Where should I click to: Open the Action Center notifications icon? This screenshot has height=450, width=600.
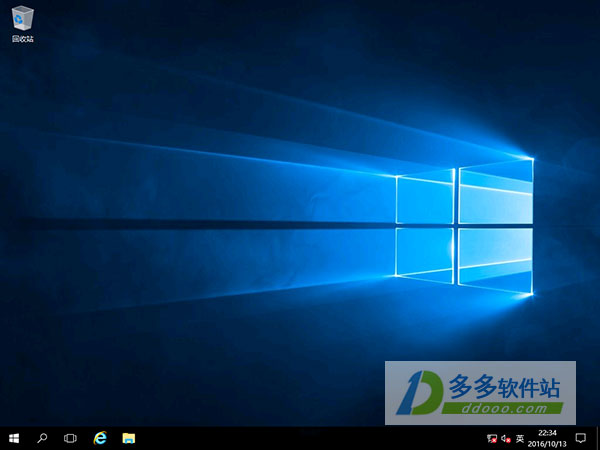[x=581, y=438]
